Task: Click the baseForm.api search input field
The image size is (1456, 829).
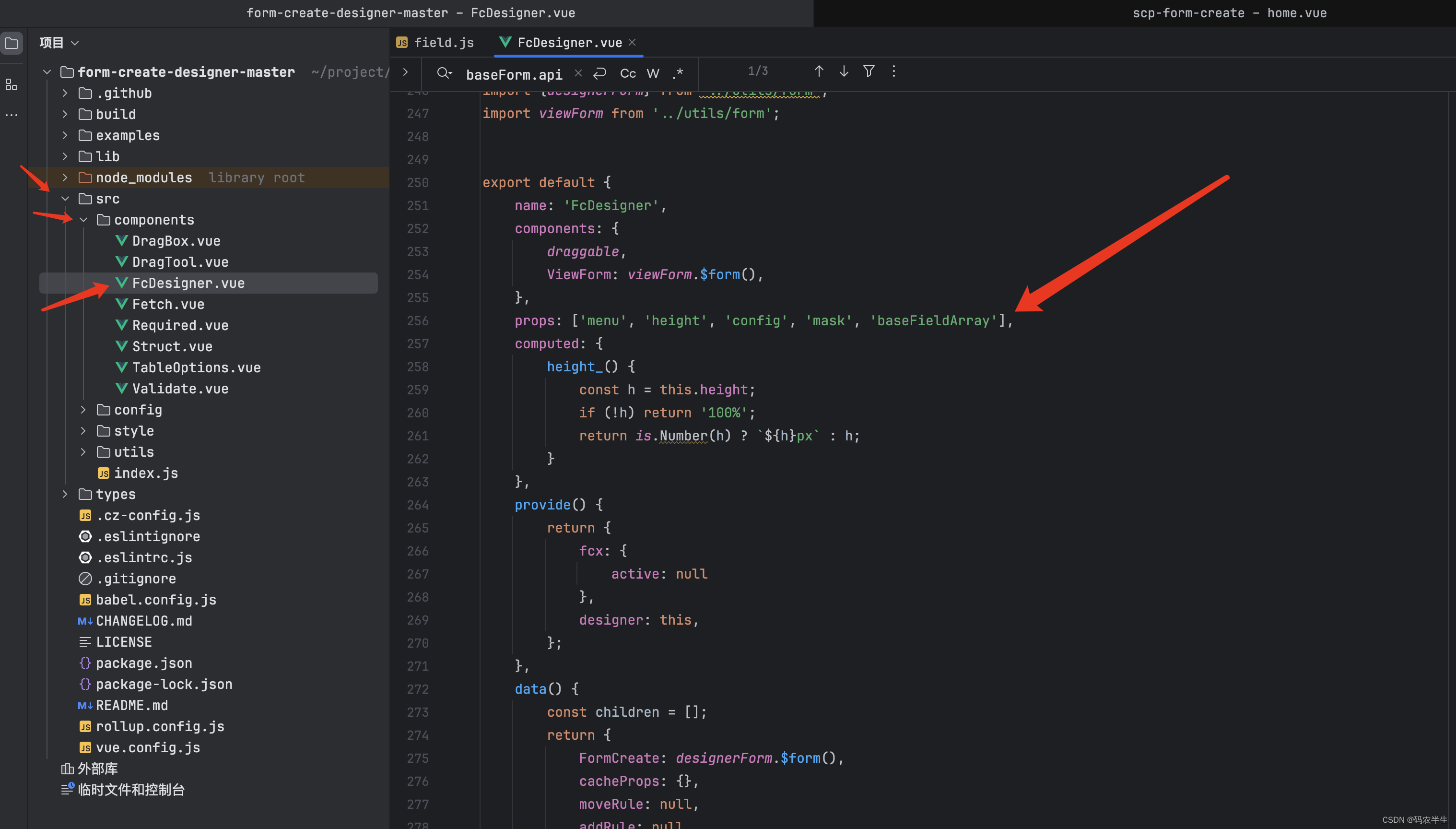Action: click(514, 74)
